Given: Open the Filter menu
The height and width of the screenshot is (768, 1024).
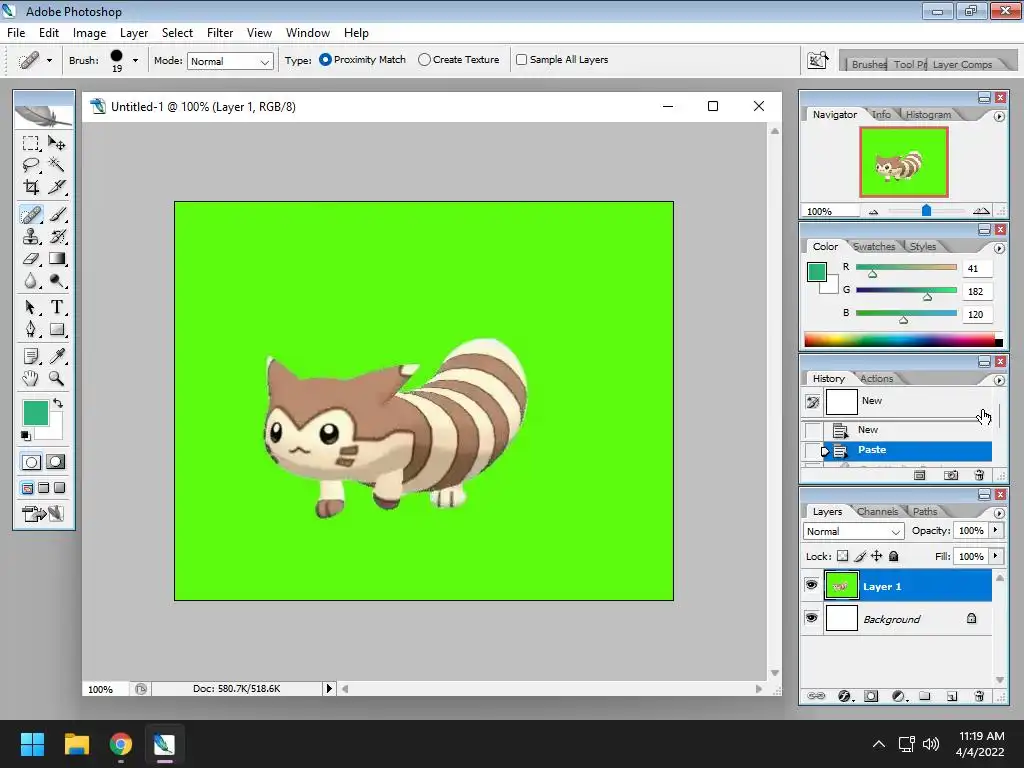Looking at the screenshot, I should pyautogui.click(x=220, y=33).
